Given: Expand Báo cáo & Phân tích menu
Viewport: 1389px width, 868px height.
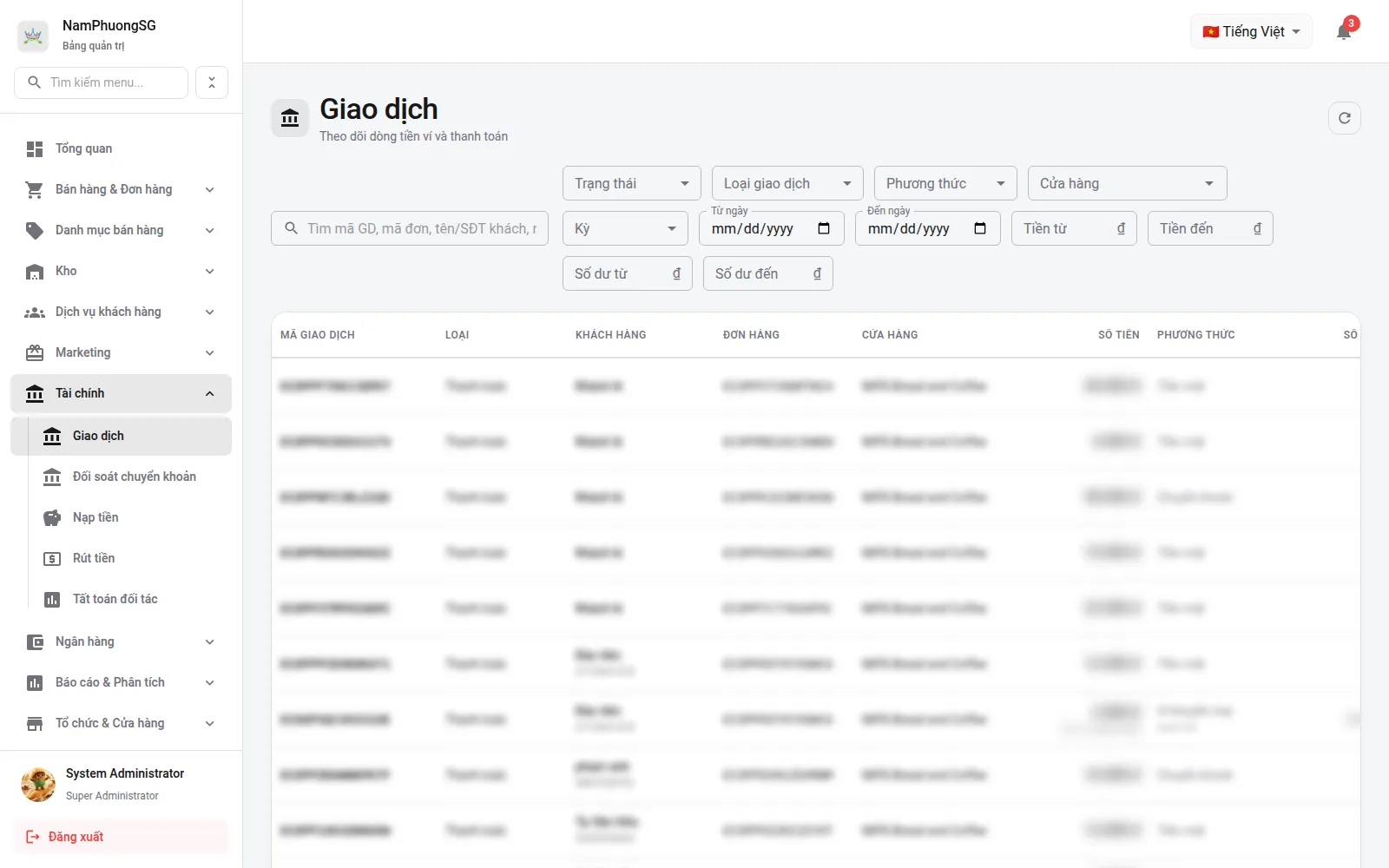Looking at the screenshot, I should click(x=121, y=682).
